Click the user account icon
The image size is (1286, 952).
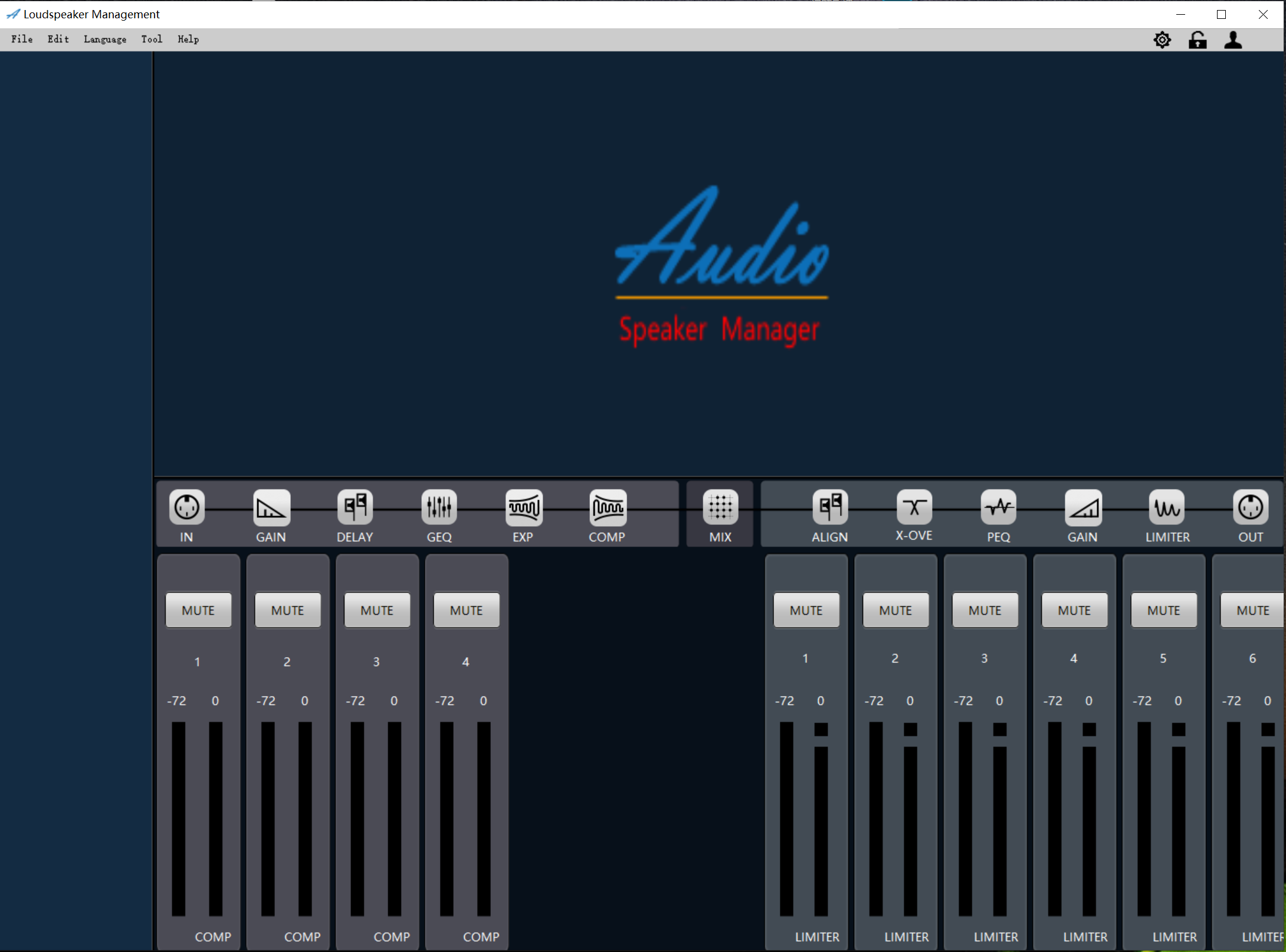pyautogui.click(x=1233, y=40)
